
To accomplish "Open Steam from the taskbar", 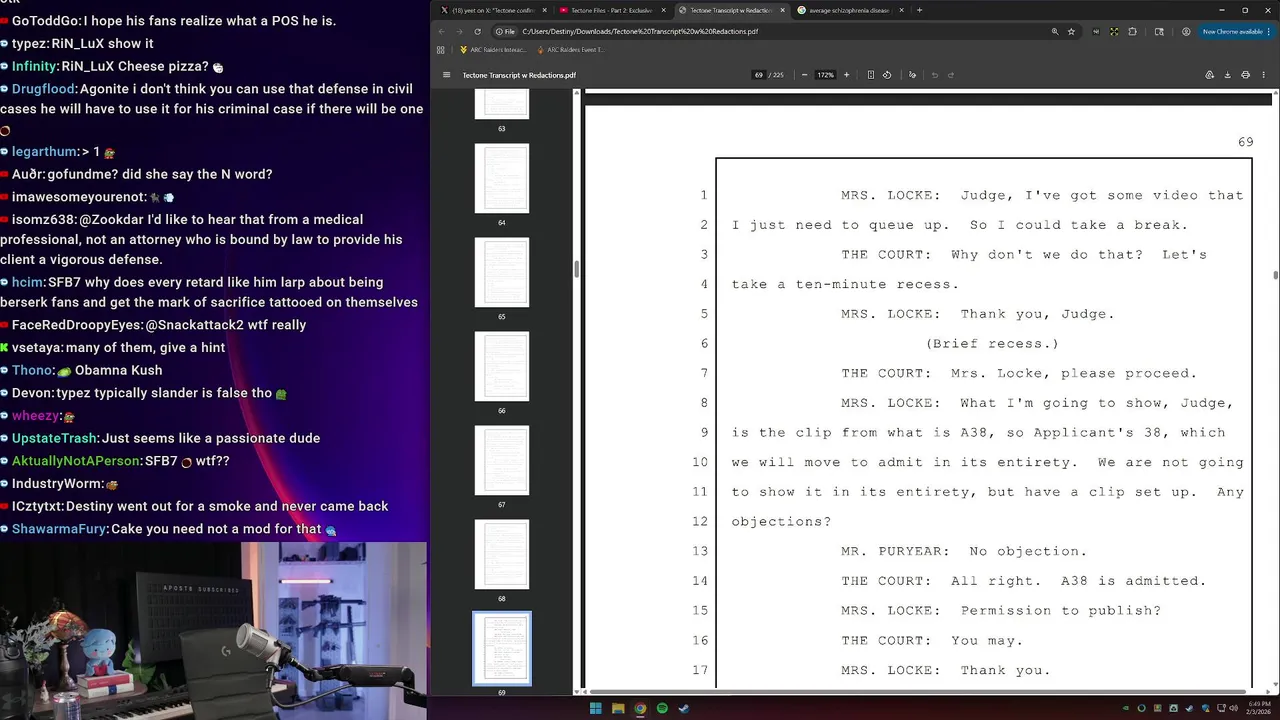I will click(684, 708).
